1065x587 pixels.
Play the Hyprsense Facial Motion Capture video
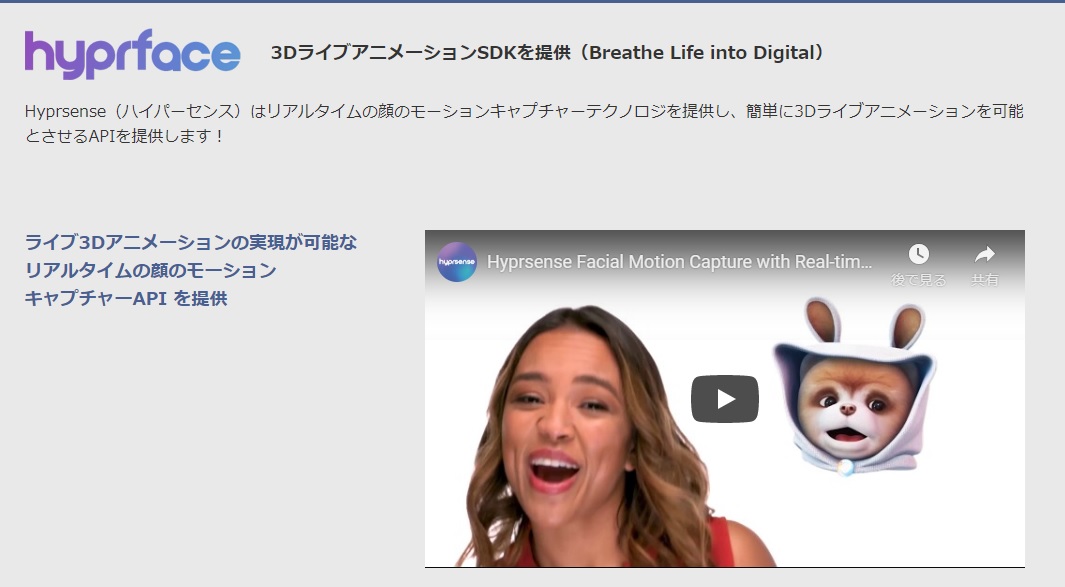coord(724,399)
